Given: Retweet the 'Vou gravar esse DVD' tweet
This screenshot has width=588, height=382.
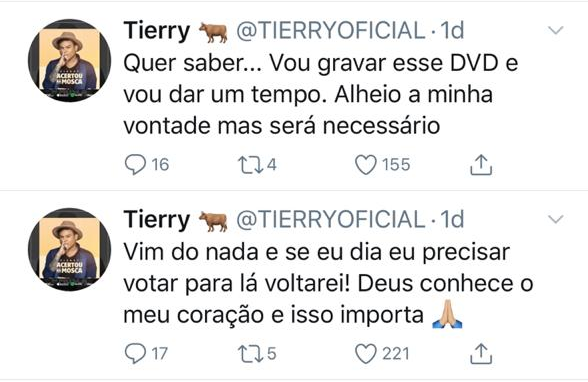Looking at the screenshot, I should [251, 165].
